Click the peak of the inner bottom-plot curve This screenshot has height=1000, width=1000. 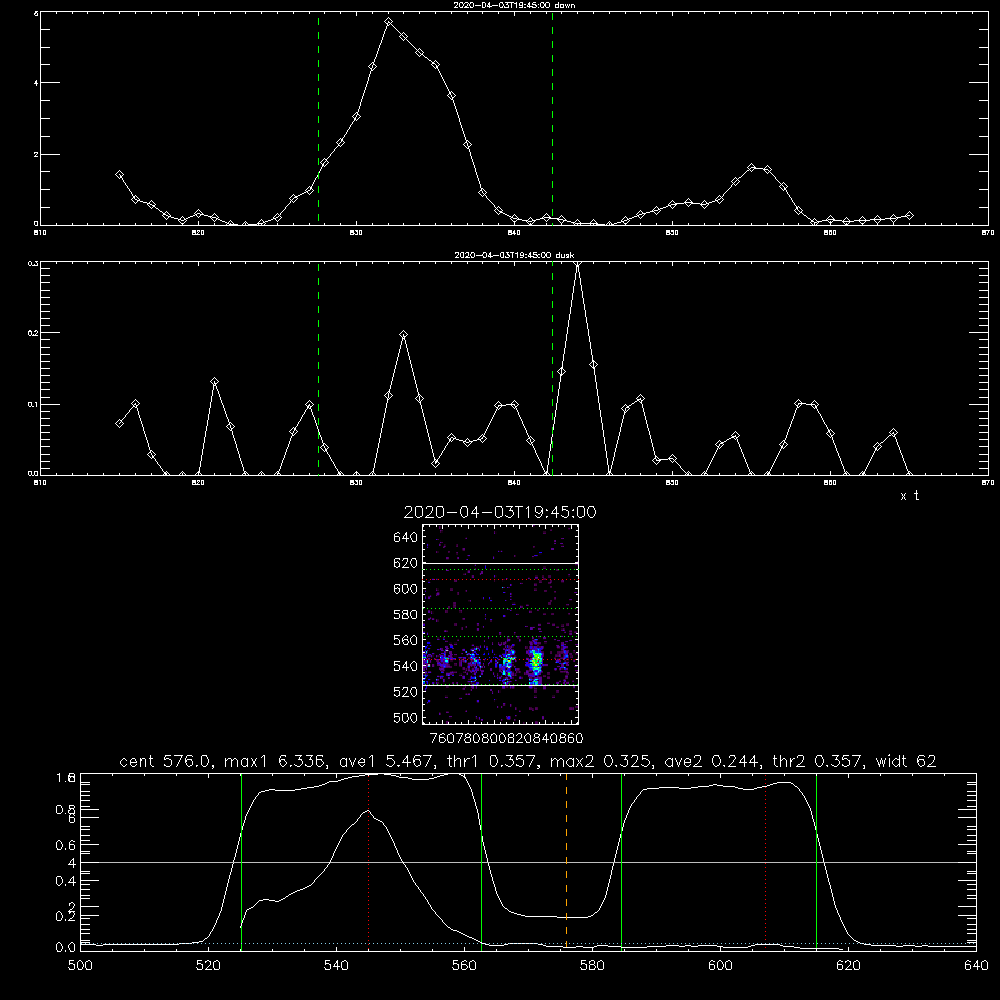click(x=368, y=811)
